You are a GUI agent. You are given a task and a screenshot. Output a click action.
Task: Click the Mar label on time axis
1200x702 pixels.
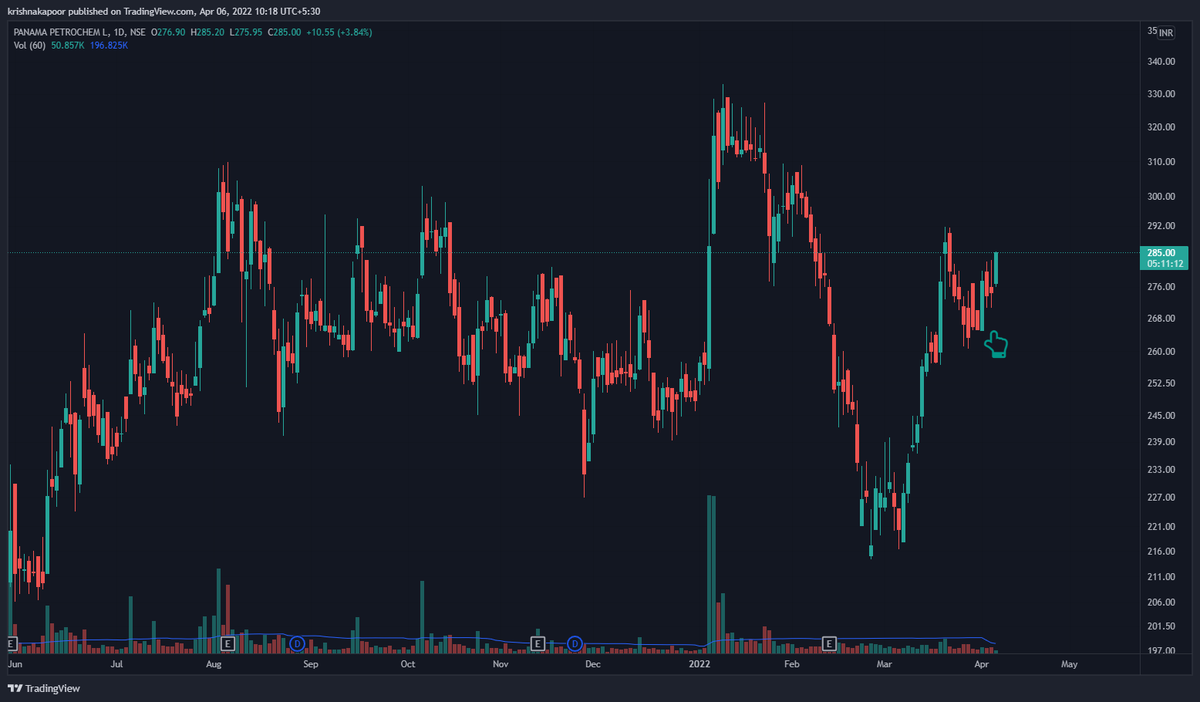tap(884, 664)
